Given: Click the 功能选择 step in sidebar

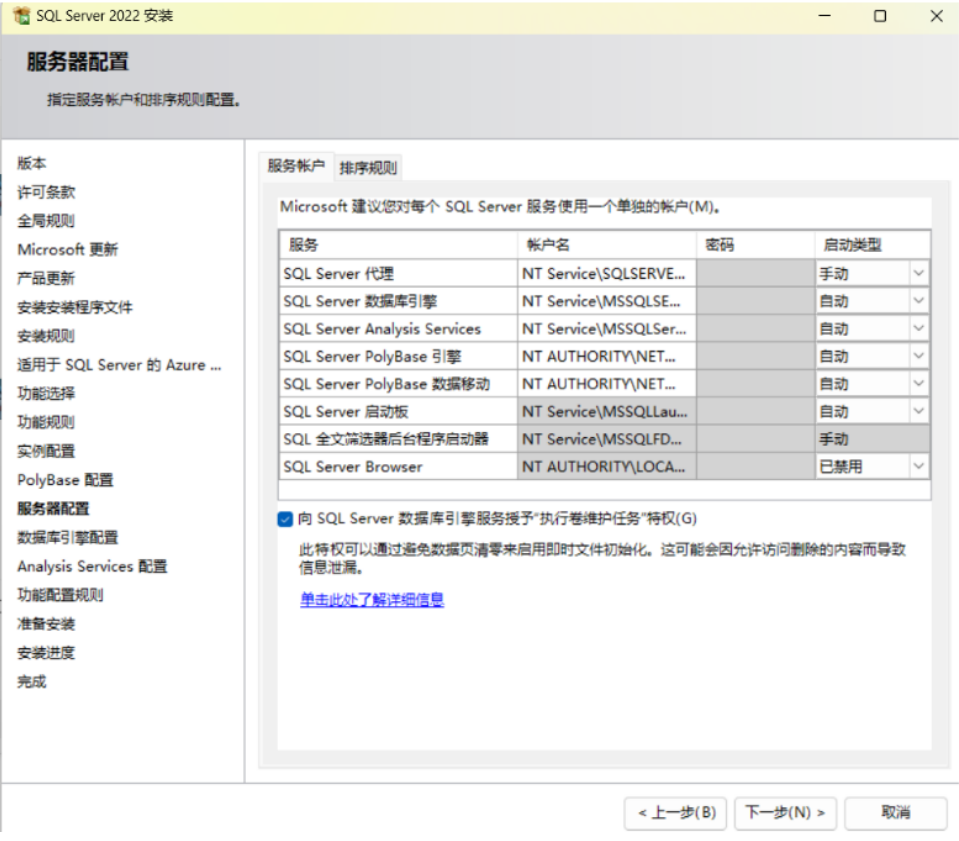Looking at the screenshot, I should tap(46, 393).
